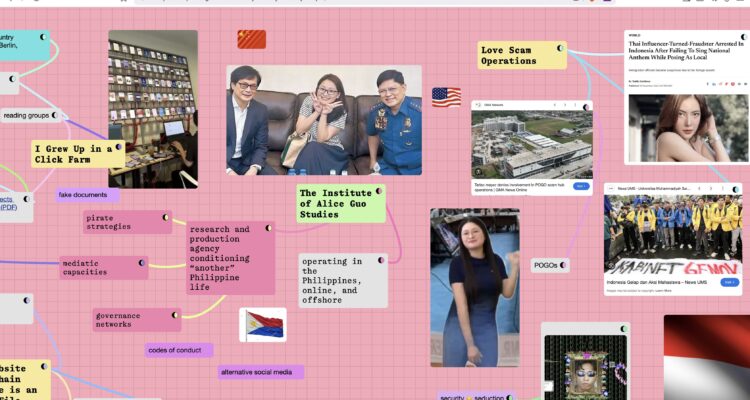Click connector icon on Institute of Alice Guo Studies

[x=379, y=191]
